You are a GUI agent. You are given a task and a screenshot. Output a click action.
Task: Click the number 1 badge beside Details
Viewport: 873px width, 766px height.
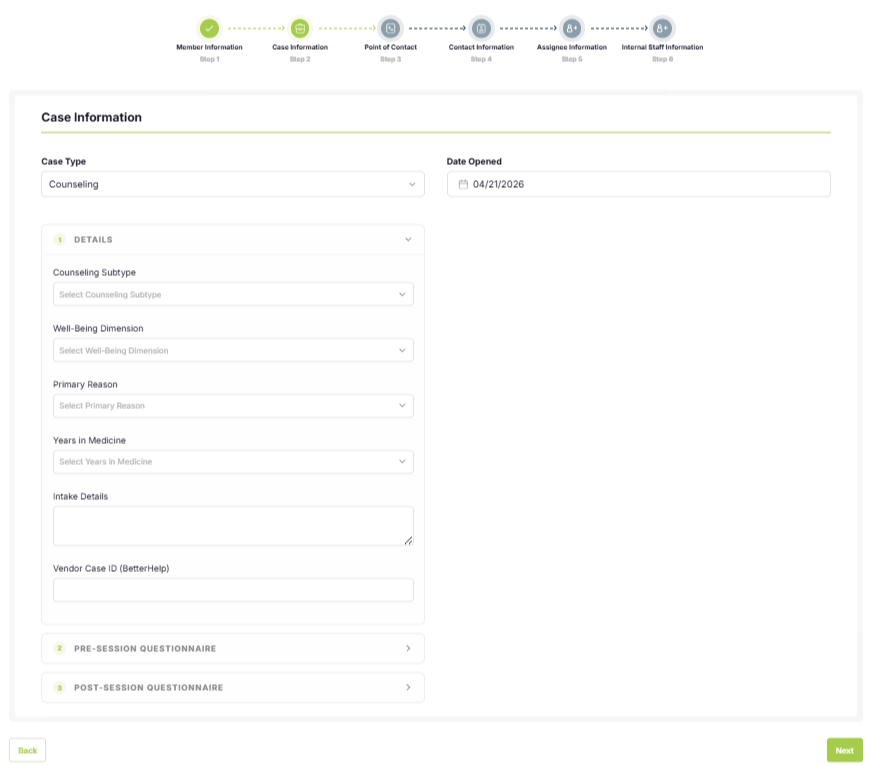[60, 239]
